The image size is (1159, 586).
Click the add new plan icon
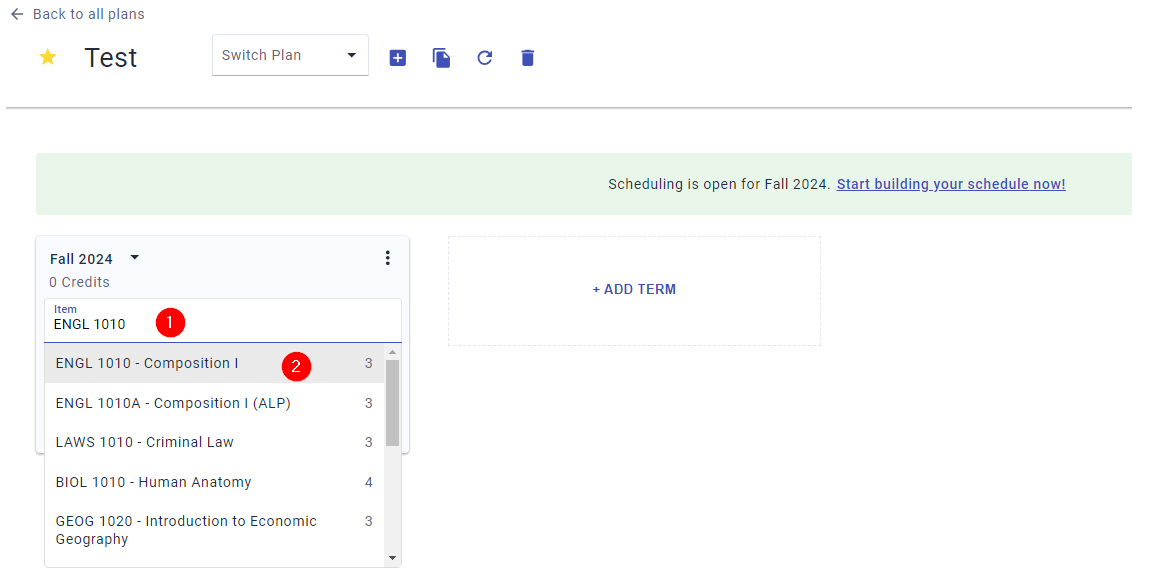pos(397,58)
